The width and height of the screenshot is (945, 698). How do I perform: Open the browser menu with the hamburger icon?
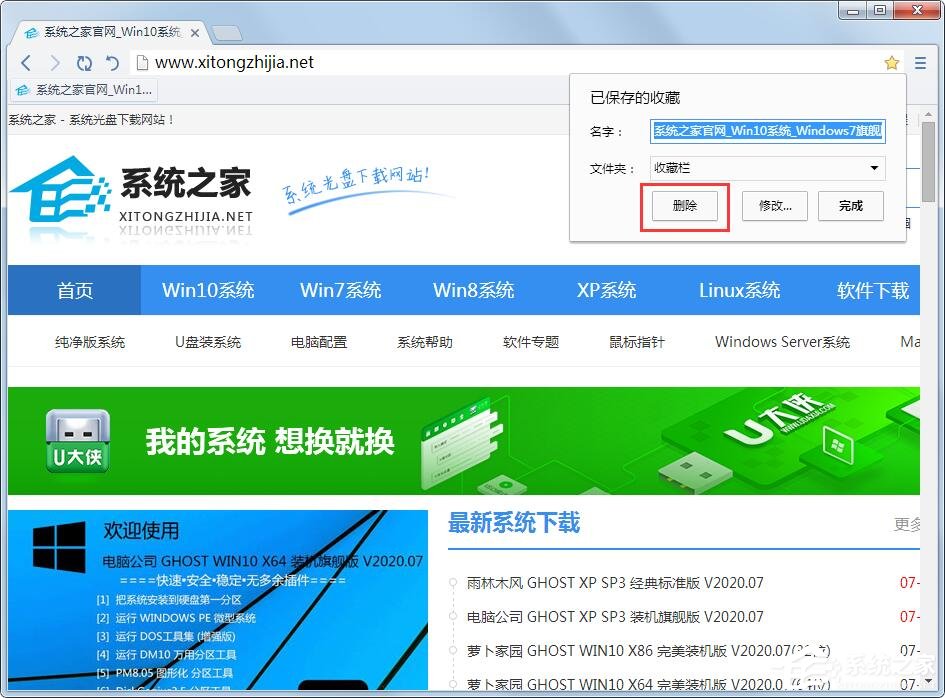920,62
